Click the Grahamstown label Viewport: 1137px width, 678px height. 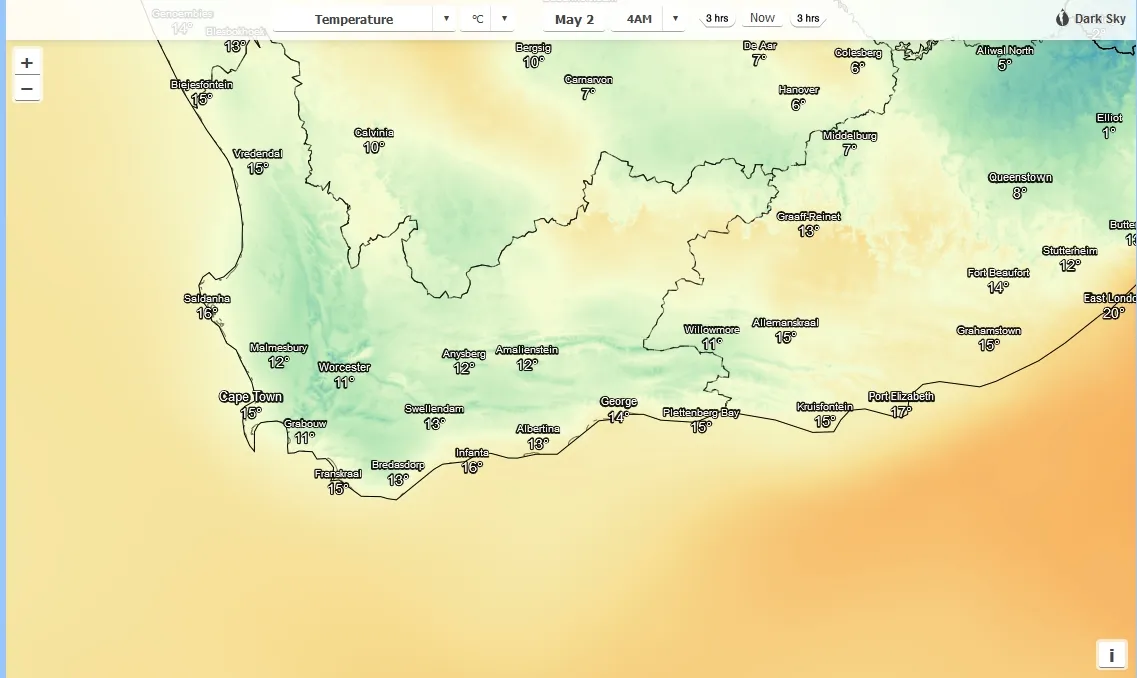click(989, 331)
